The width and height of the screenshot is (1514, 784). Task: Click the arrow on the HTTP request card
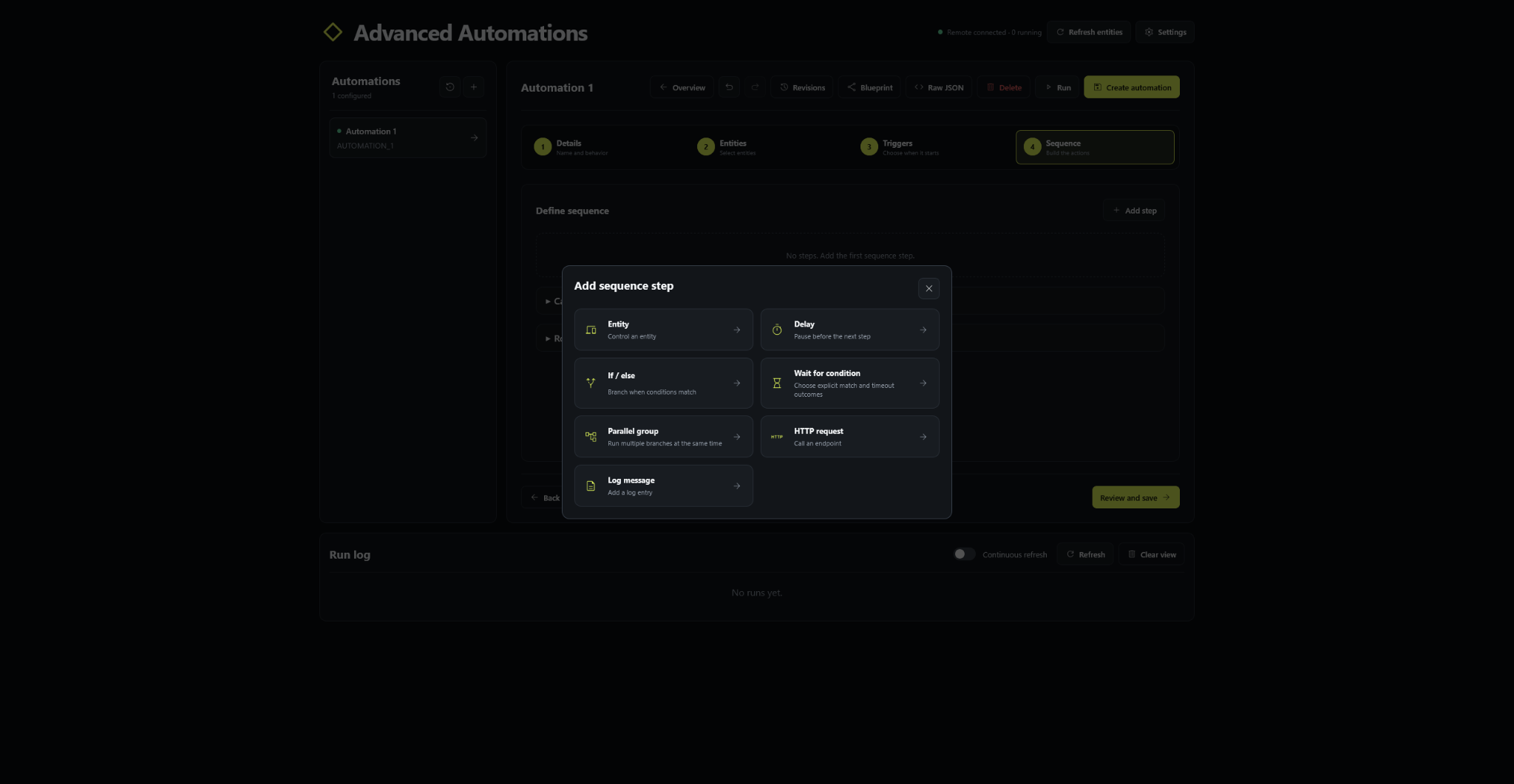[923, 437]
